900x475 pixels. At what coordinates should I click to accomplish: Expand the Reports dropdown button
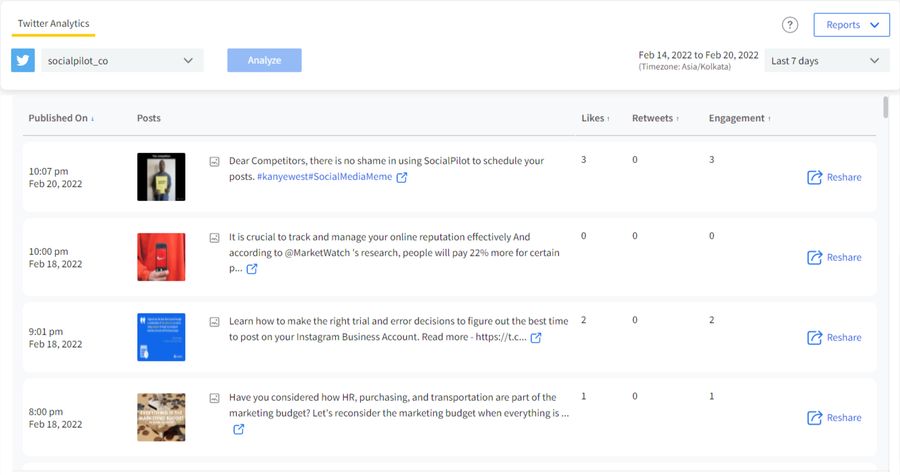pos(852,25)
